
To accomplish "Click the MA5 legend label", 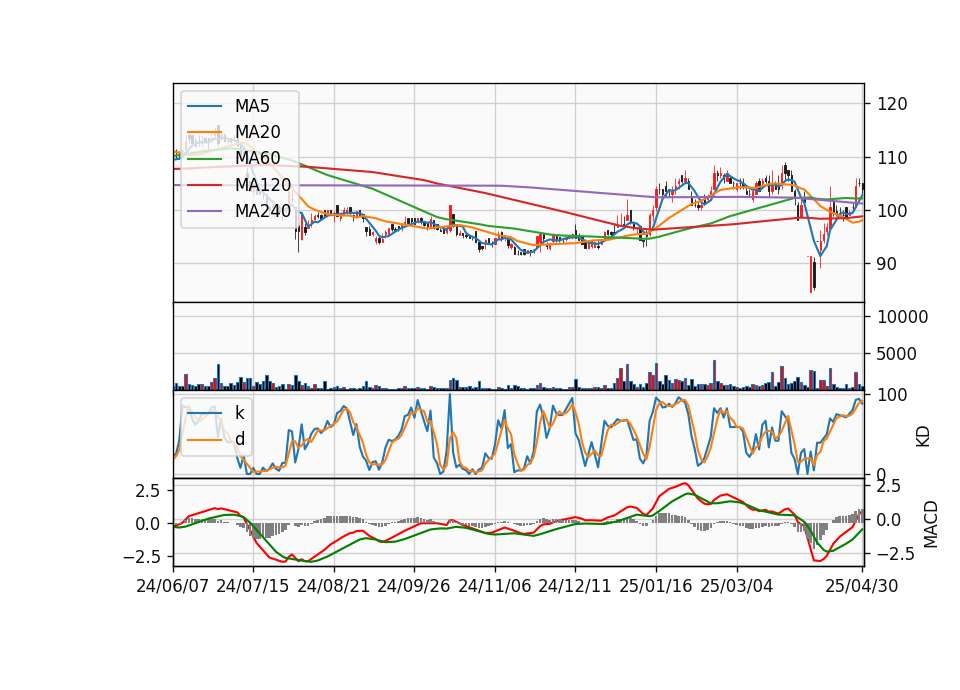I will click(252, 106).
